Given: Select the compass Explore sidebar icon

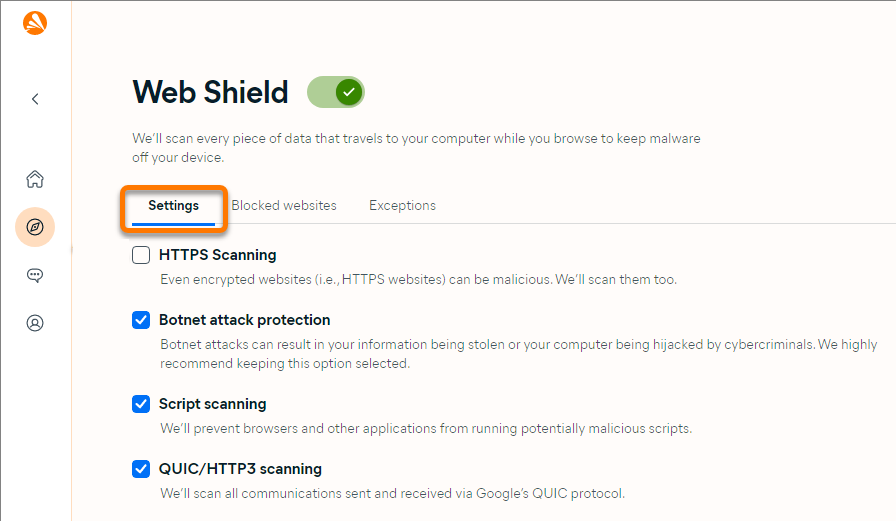Looking at the screenshot, I should (35, 227).
